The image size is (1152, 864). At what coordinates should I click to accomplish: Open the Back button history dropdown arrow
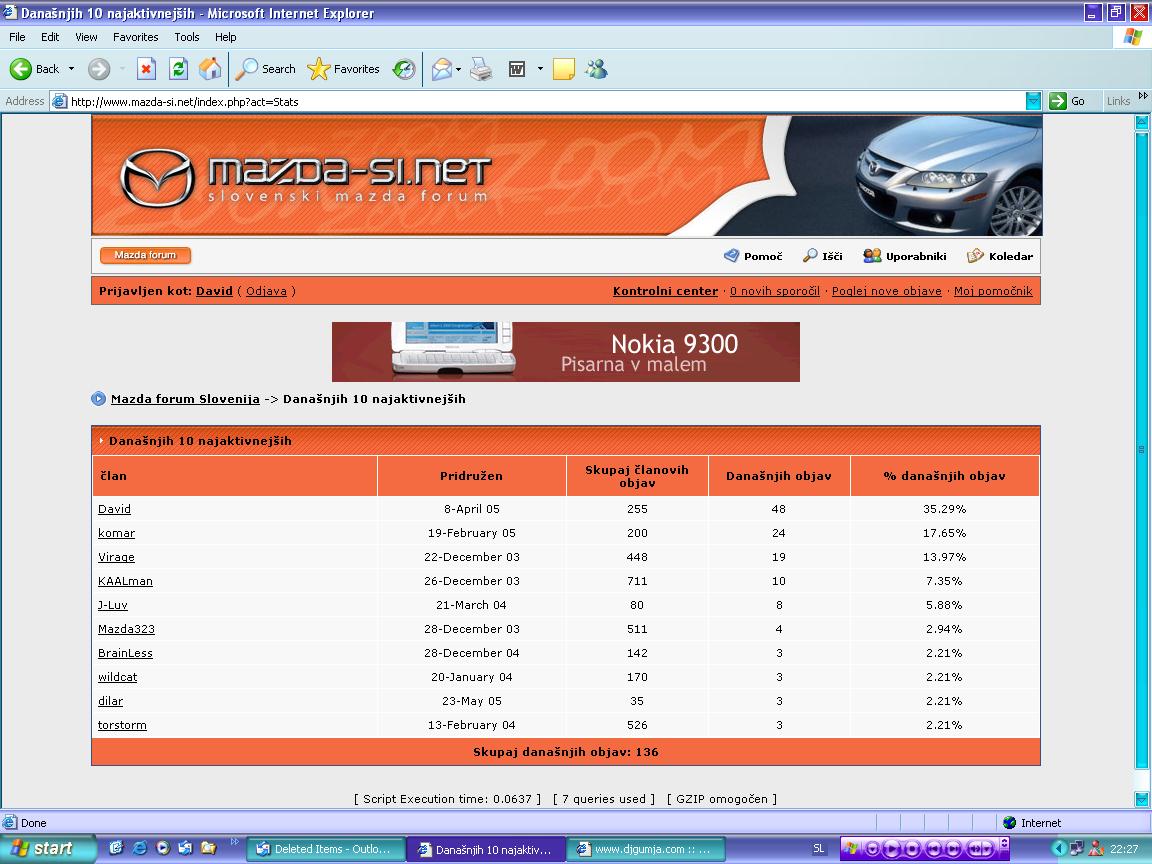71,69
